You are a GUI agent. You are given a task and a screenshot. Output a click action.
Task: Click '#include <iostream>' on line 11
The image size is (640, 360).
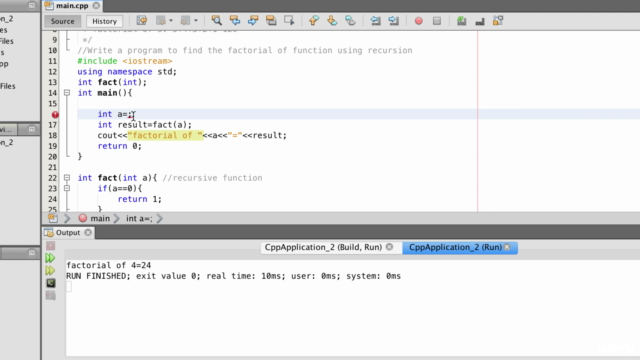(x=125, y=61)
